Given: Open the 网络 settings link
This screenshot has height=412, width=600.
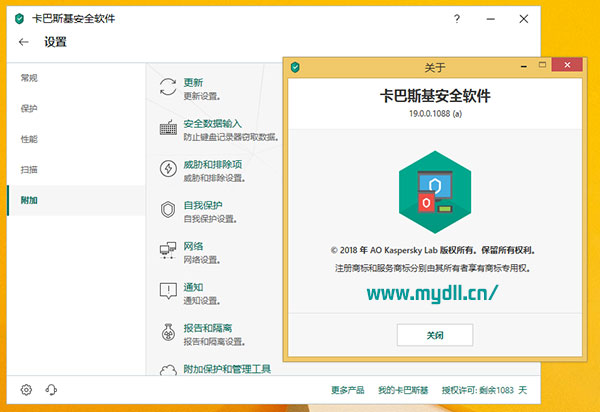Looking at the screenshot, I should coord(193,246).
